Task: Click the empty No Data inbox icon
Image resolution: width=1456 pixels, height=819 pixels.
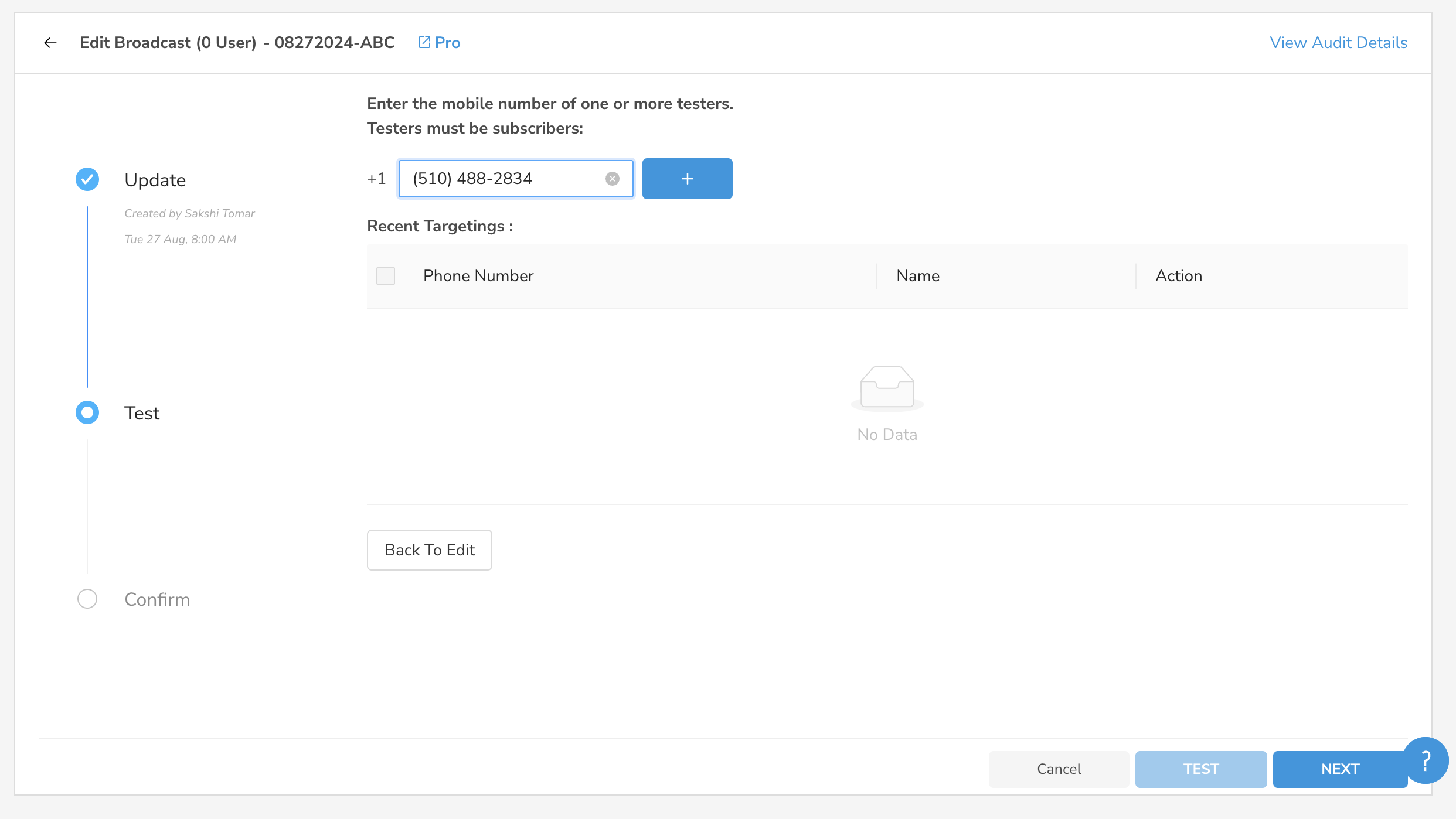Action: click(887, 387)
